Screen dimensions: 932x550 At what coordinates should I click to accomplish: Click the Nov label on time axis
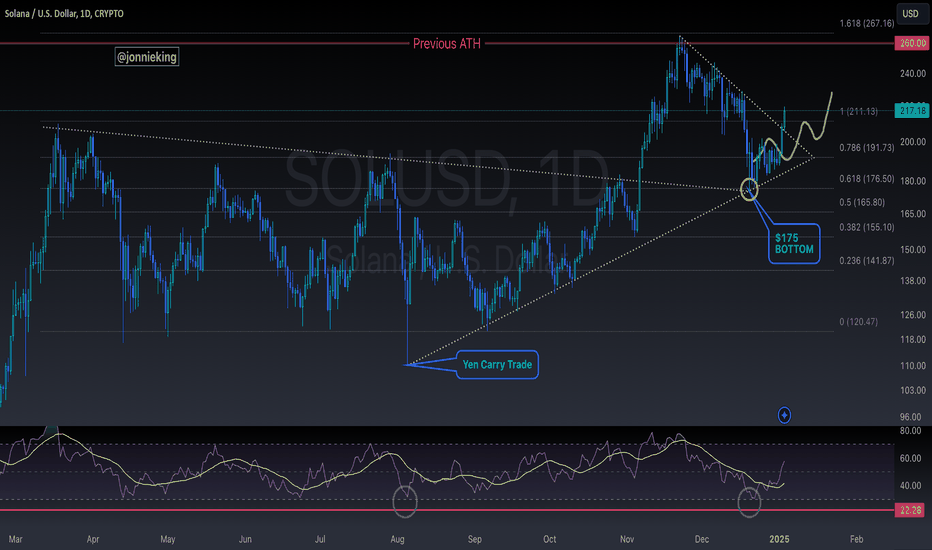tap(626, 539)
